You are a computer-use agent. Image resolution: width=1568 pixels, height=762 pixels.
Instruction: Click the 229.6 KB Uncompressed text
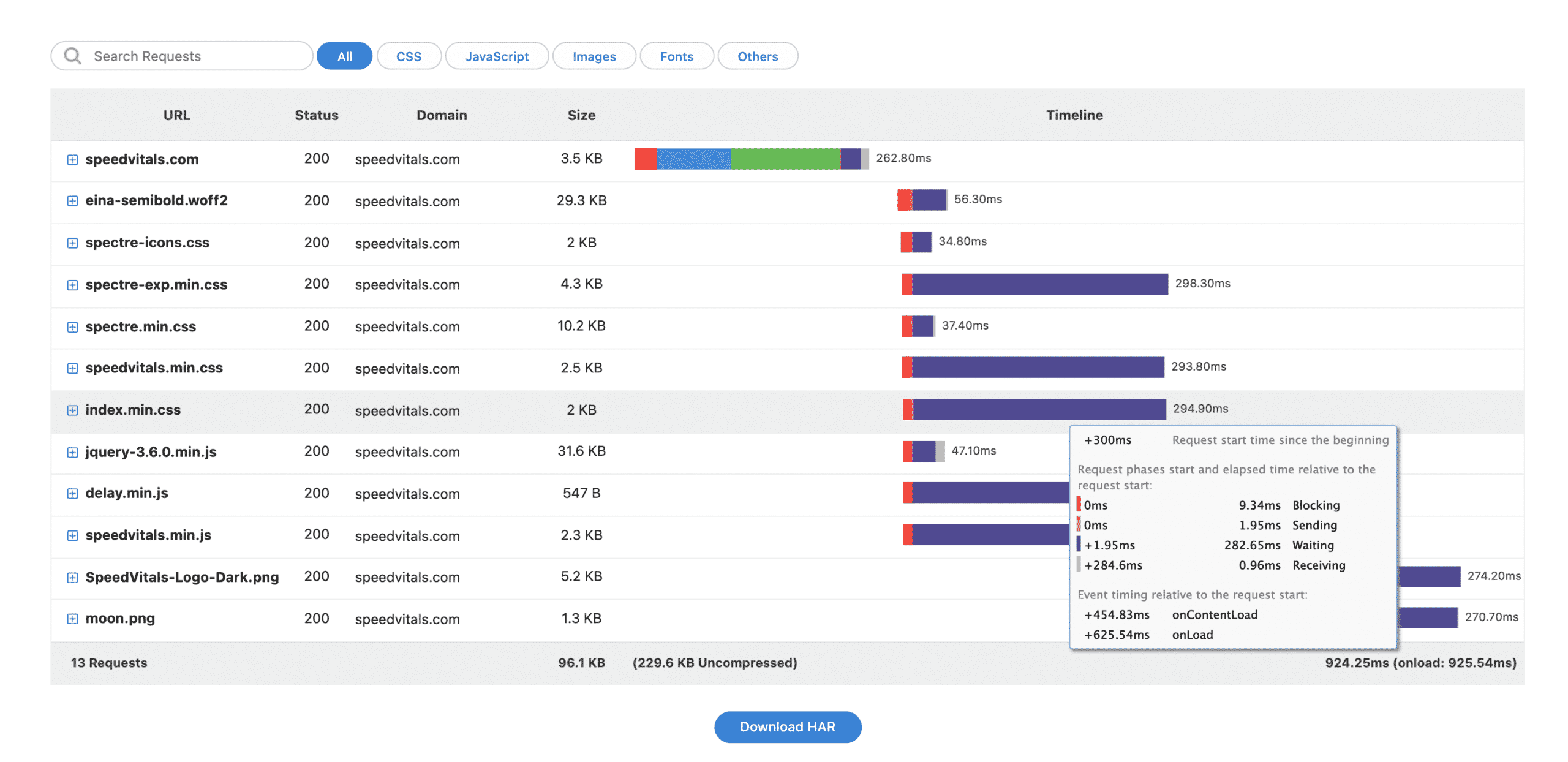tap(715, 663)
